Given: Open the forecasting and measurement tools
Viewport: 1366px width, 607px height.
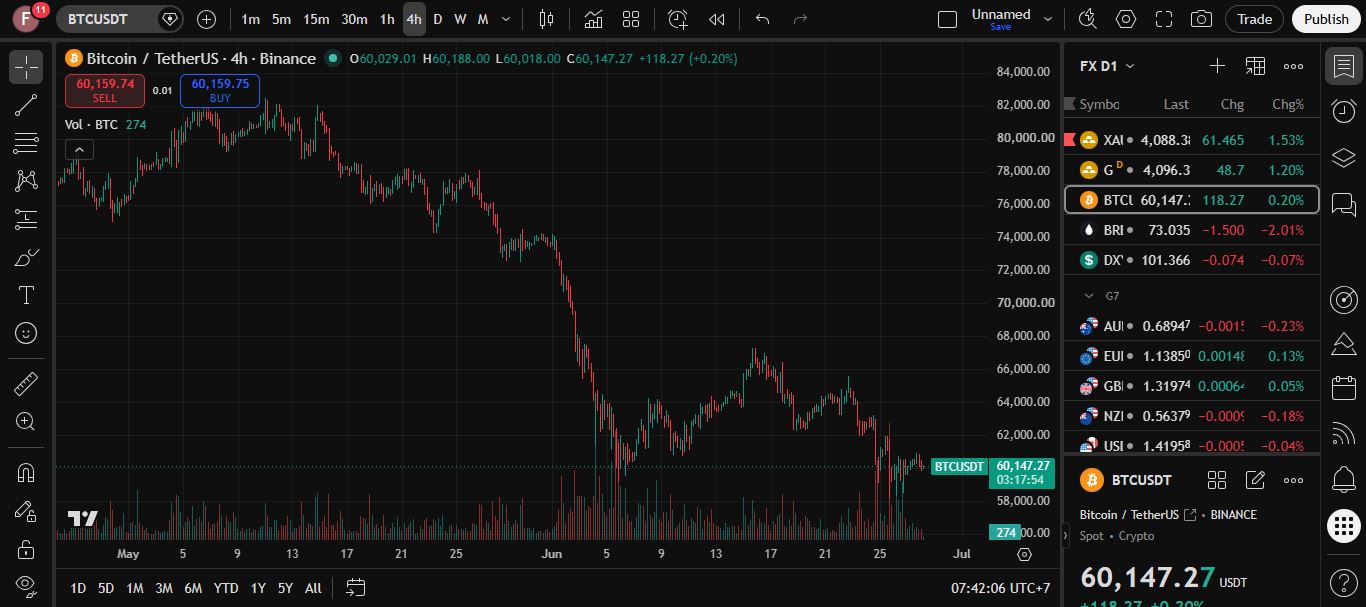Looking at the screenshot, I should [26, 219].
